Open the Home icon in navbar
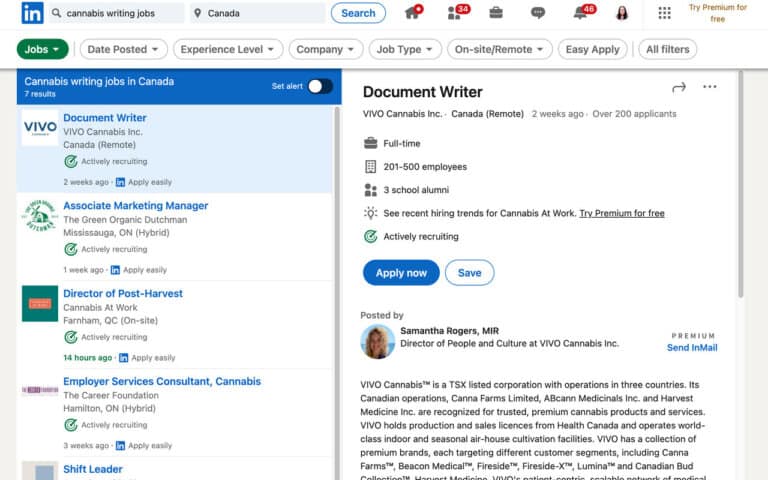 coord(412,13)
